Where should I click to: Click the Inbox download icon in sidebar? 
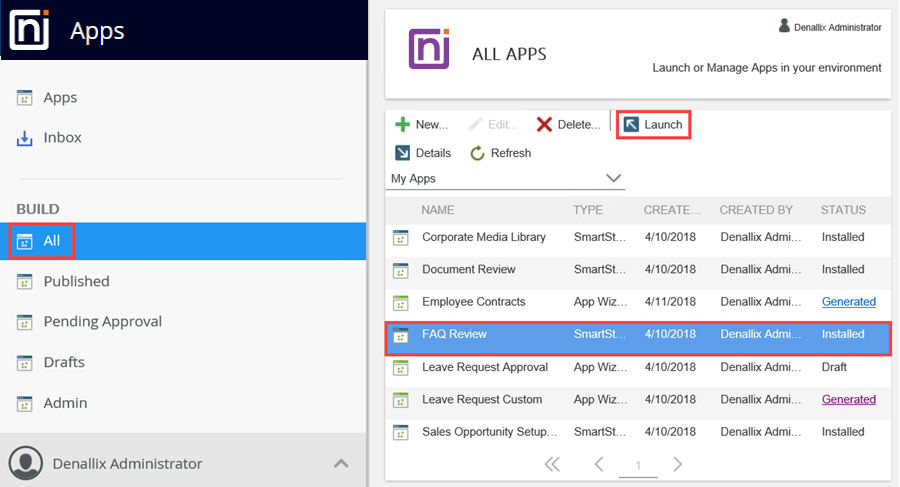pyautogui.click(x=26, y=138)
